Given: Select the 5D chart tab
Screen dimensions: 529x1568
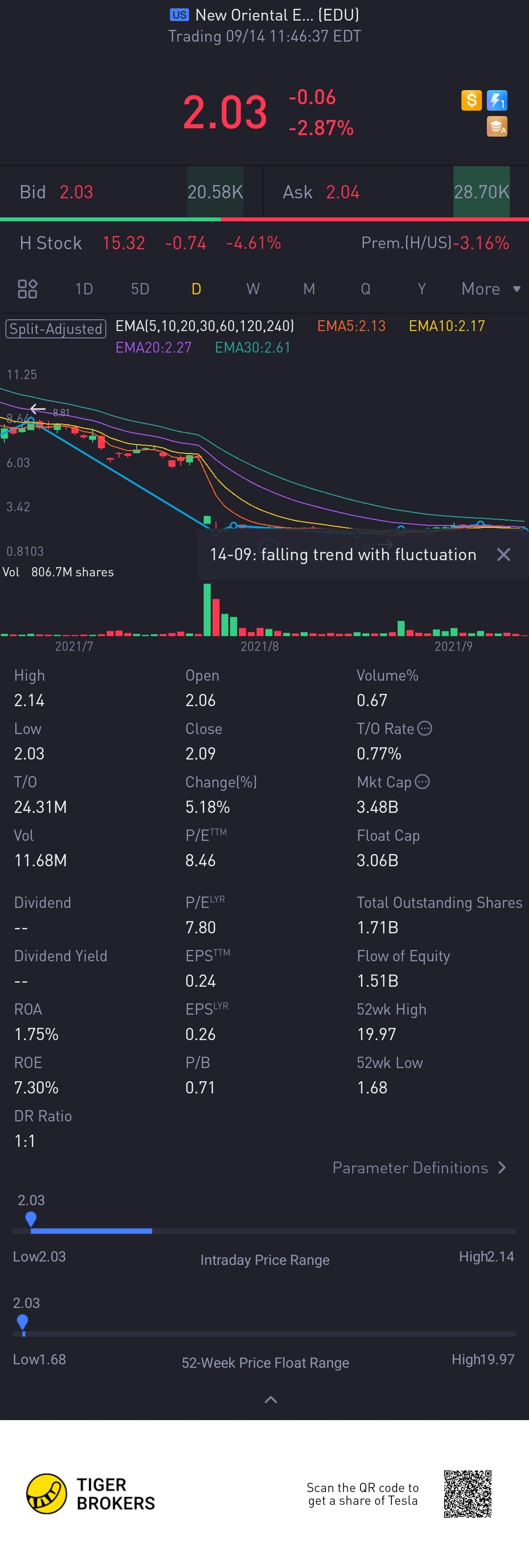Looking at the screenshot, I should tap(140, 288).
